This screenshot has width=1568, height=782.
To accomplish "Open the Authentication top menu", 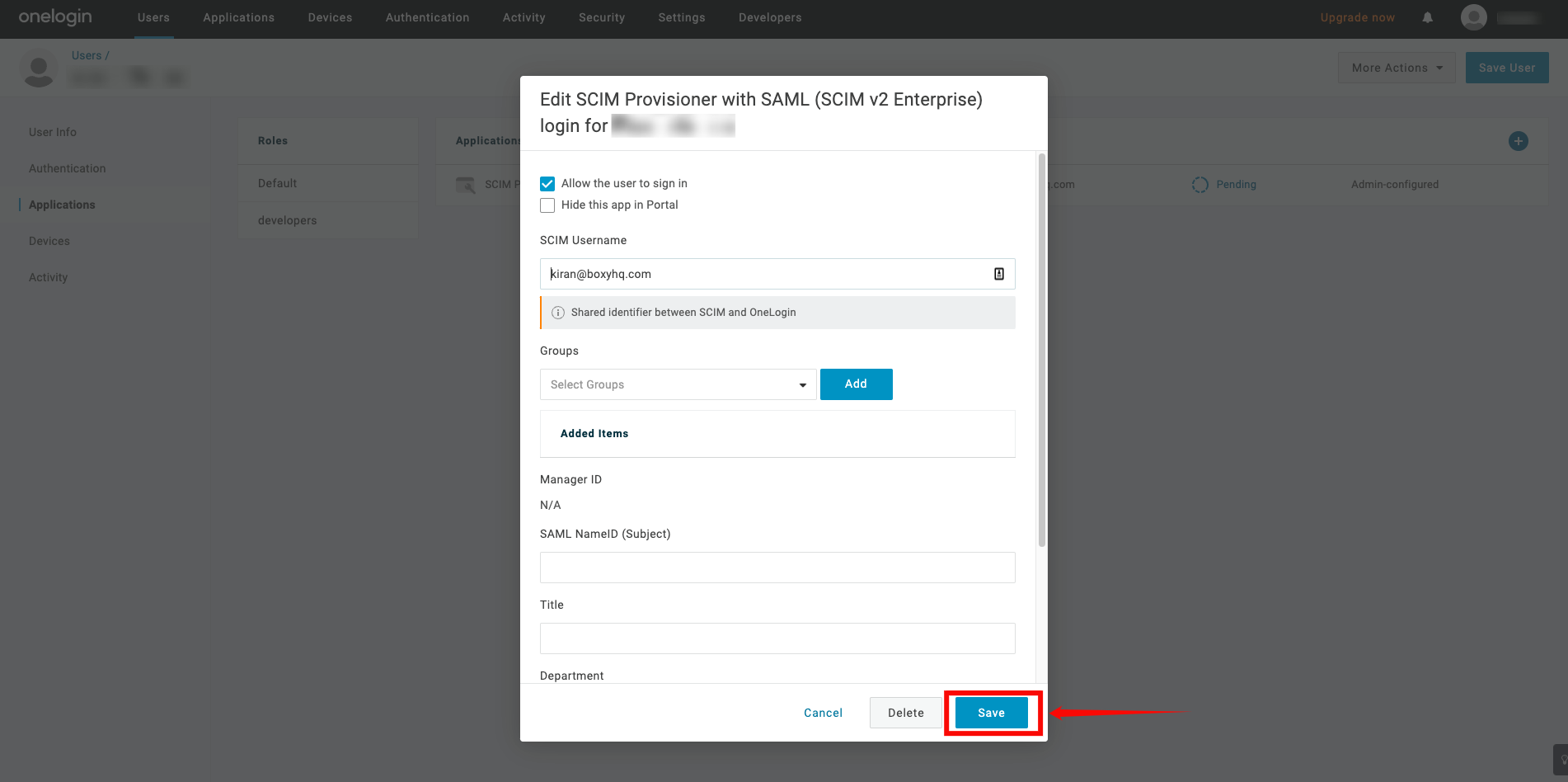I will click(427, 17).
